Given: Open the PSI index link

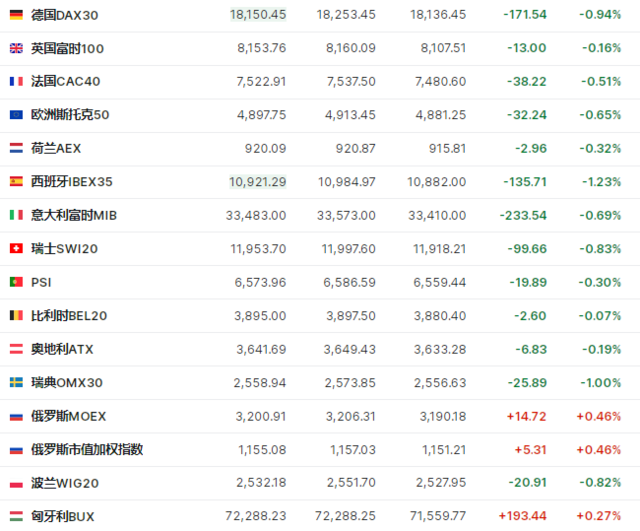Looking at the screenshot, I should pos(41,282).
